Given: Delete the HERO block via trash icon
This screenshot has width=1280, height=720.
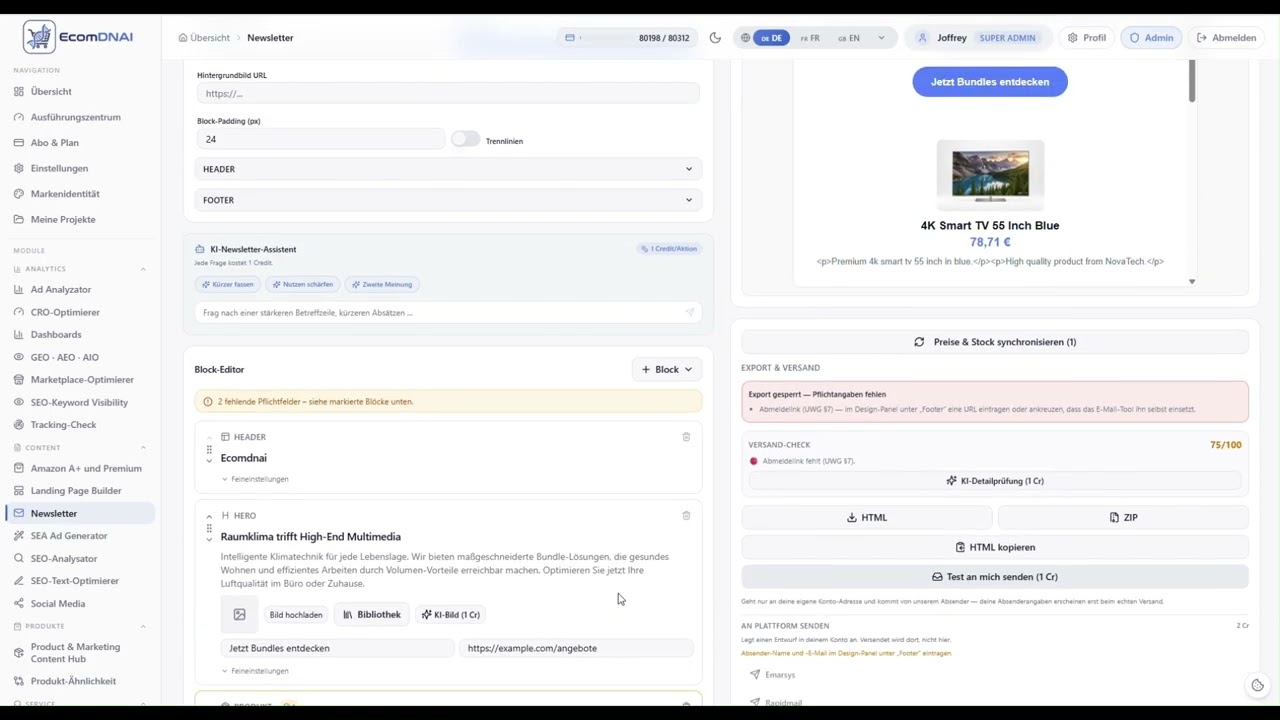Looking at the screenshot, I should [686, 515].
